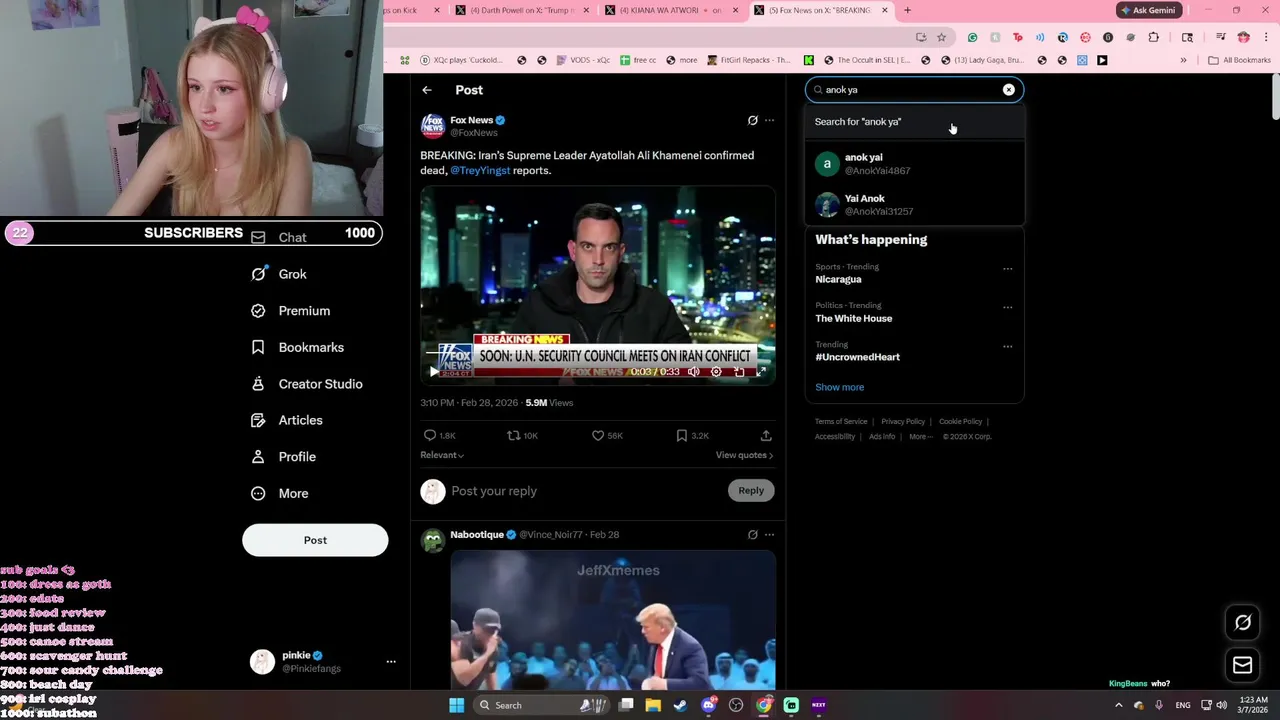The height and width of the screenshot is (720, 1280).
Task: Open Profile in sidebar
Action: pos(284,457)
